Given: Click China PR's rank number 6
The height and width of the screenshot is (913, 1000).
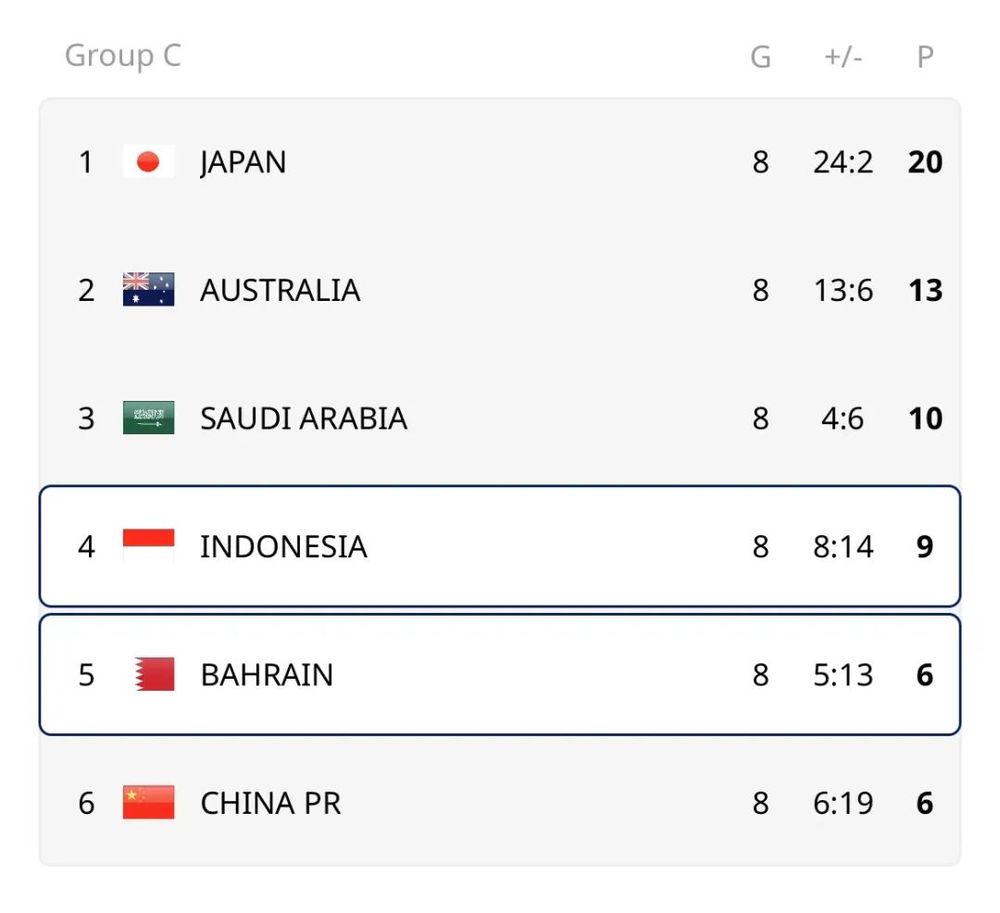Looking at the screenshot, I should pyautogui.click(x=87, y=803).
